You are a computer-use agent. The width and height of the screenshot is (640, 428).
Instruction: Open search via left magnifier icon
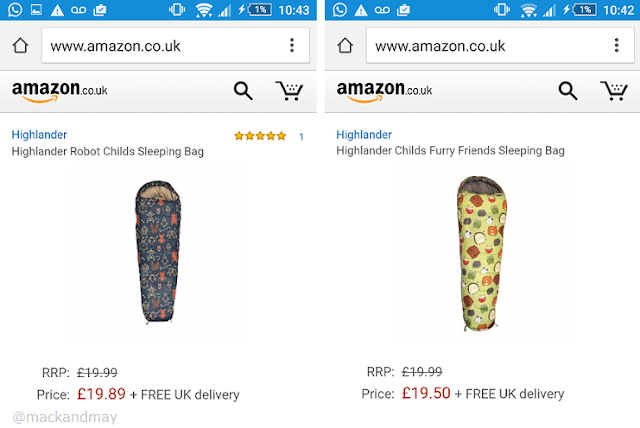coord(243,92)
